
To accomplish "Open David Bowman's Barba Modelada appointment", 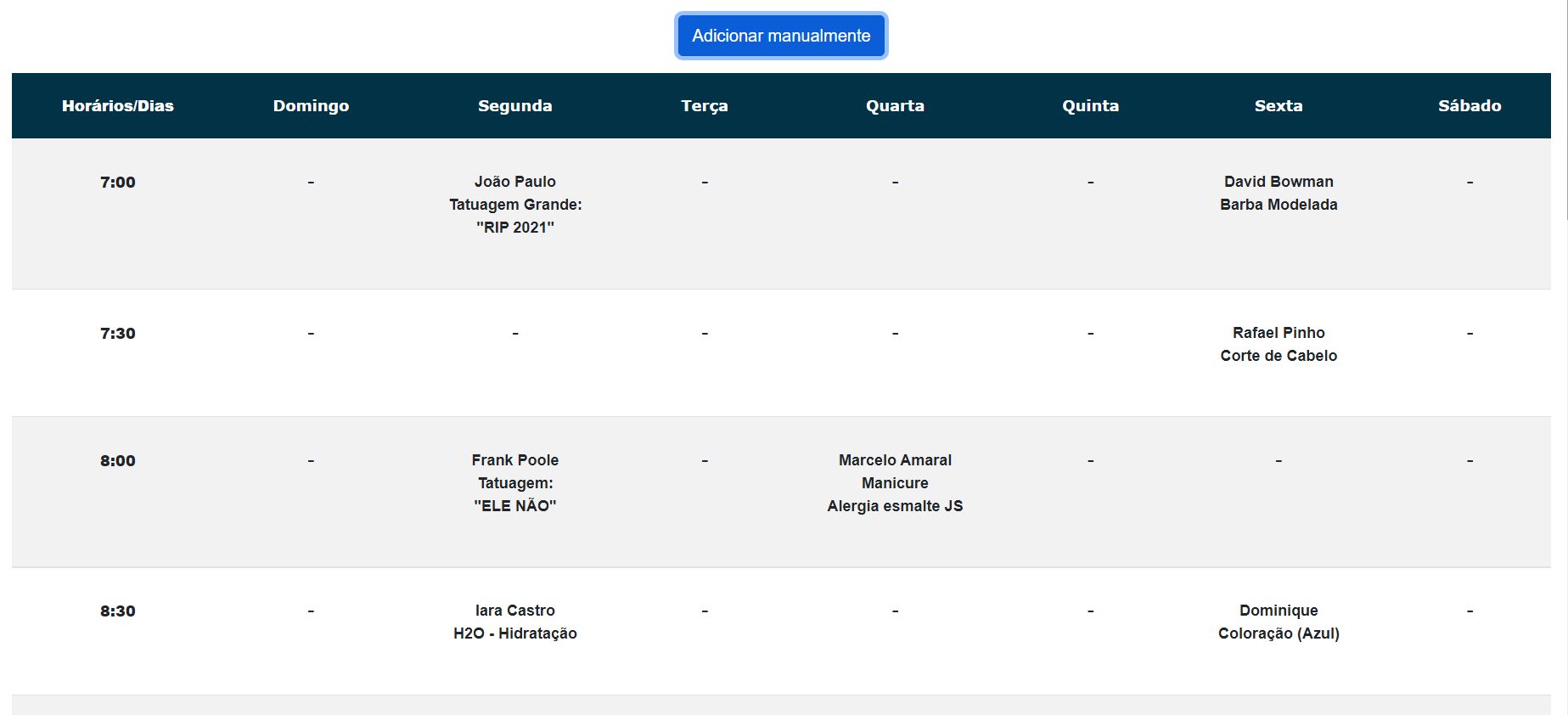I will point(1278,194).
